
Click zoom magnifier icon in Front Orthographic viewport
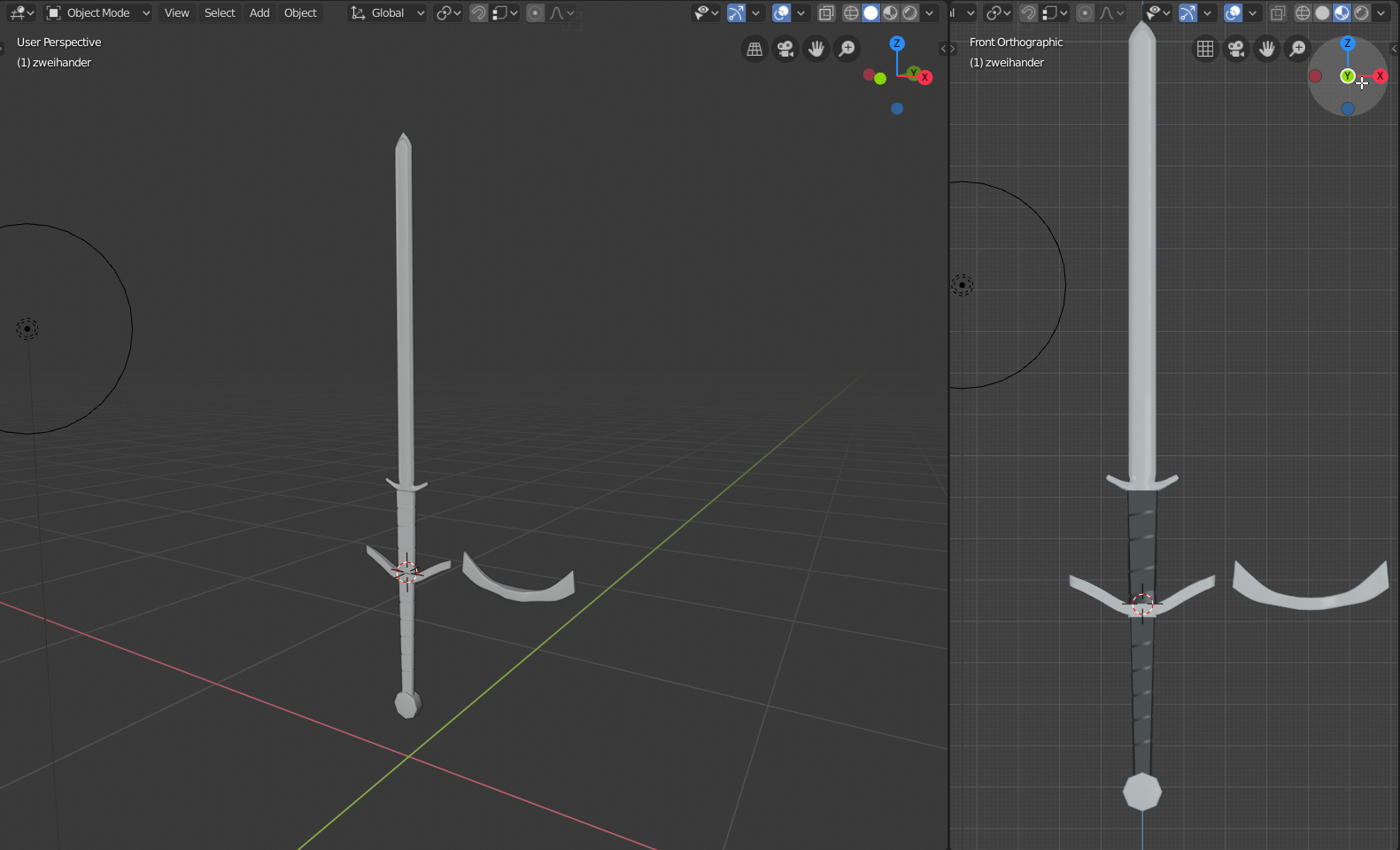tap(1297, 49)
